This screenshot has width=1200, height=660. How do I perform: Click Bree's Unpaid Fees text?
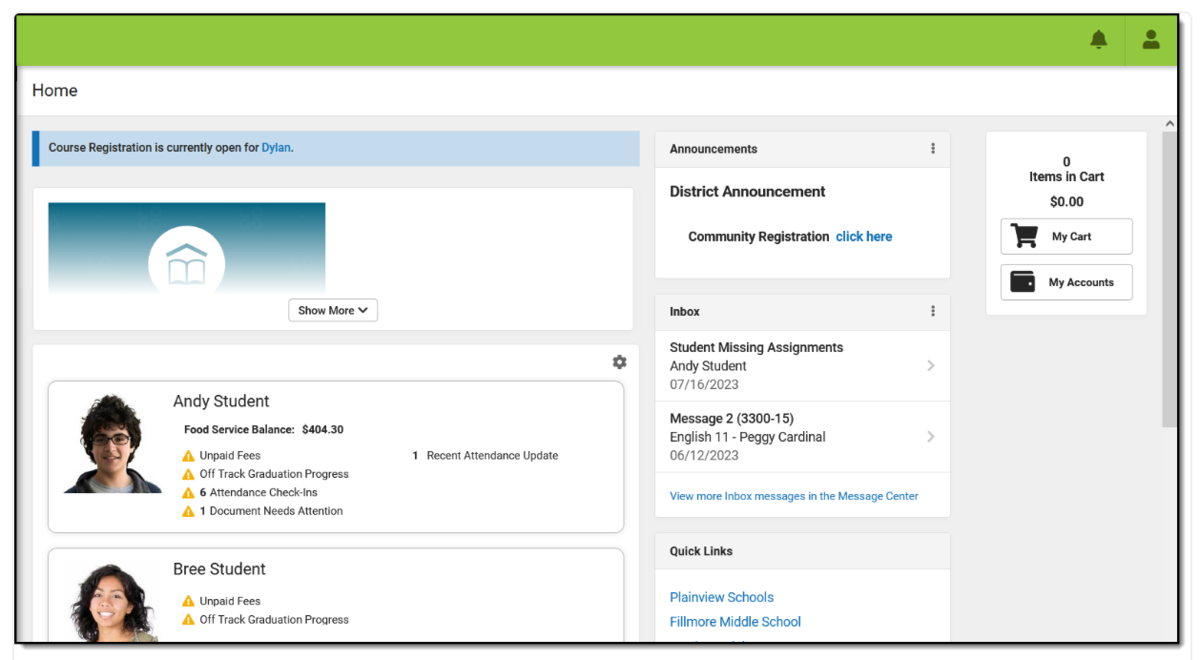point(230,601)
